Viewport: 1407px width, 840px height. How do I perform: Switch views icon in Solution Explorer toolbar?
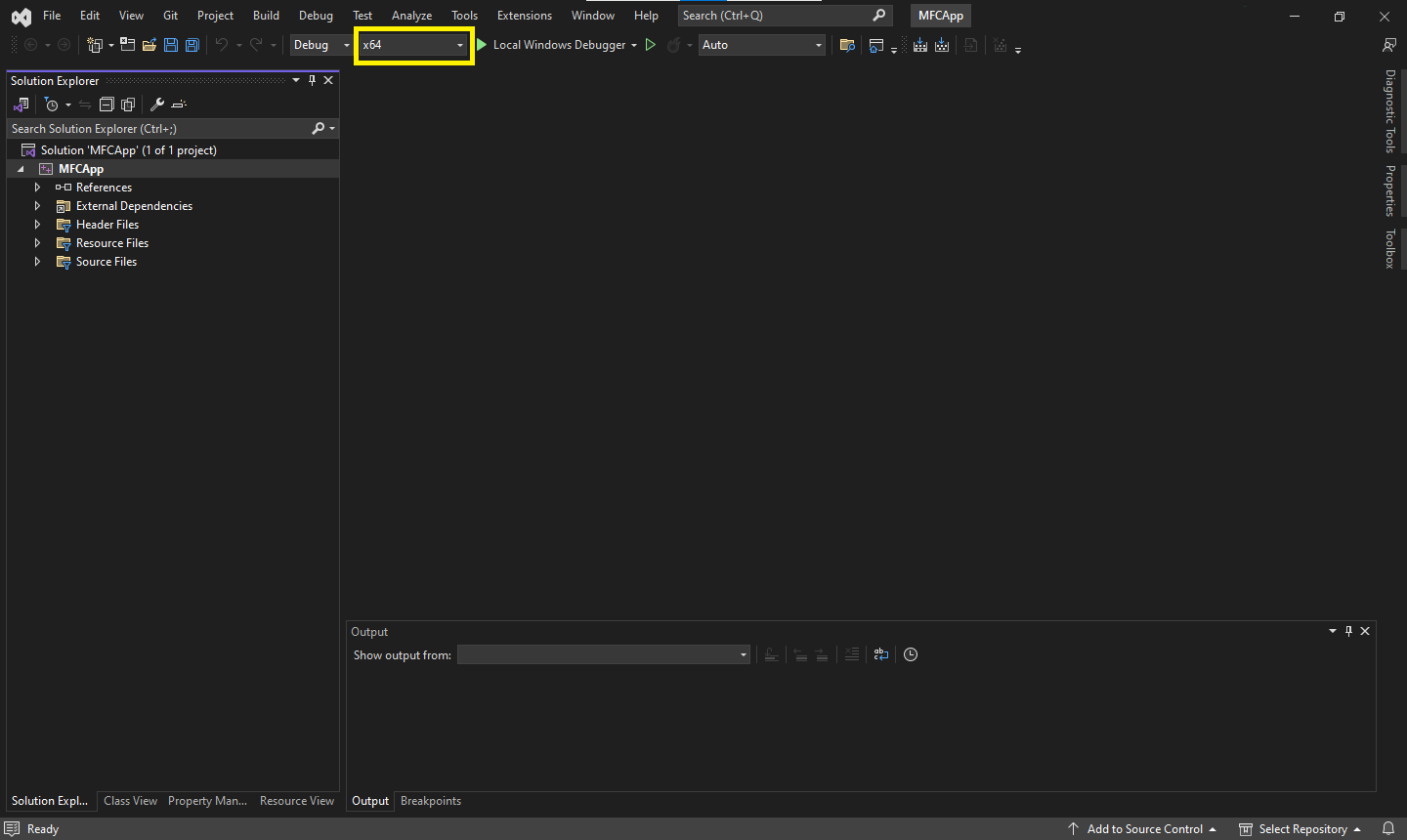click(x=21, y=105)
